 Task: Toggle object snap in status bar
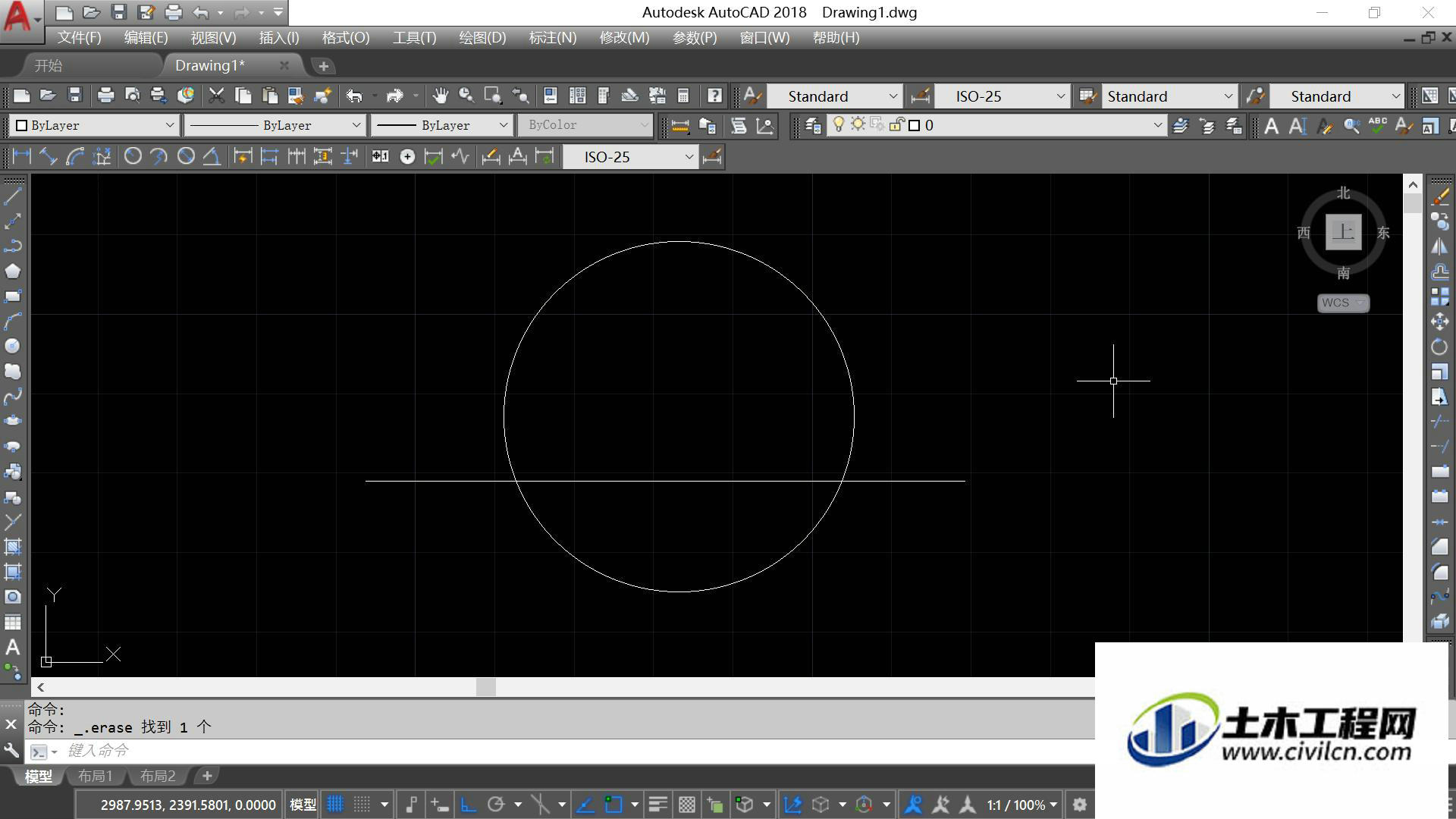pyautogui.click(x=613, y=805)
